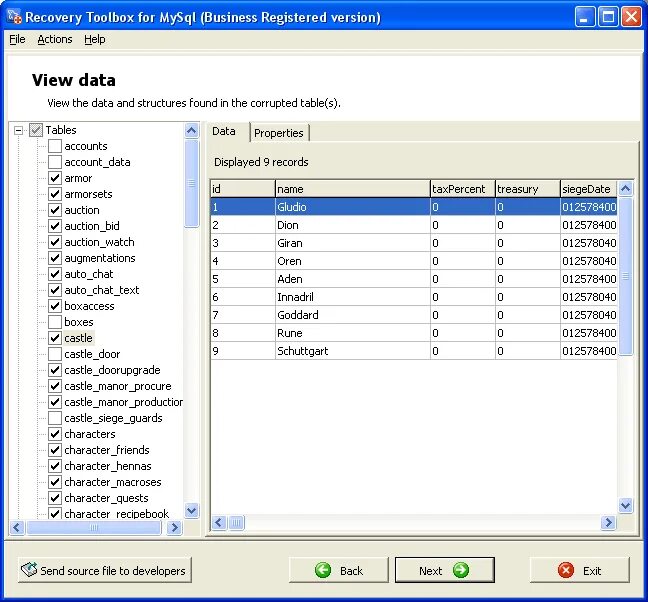The height and width of the screenshot is (602, 648).
Task: Click the treasury column header
Action: click(527, 189)
